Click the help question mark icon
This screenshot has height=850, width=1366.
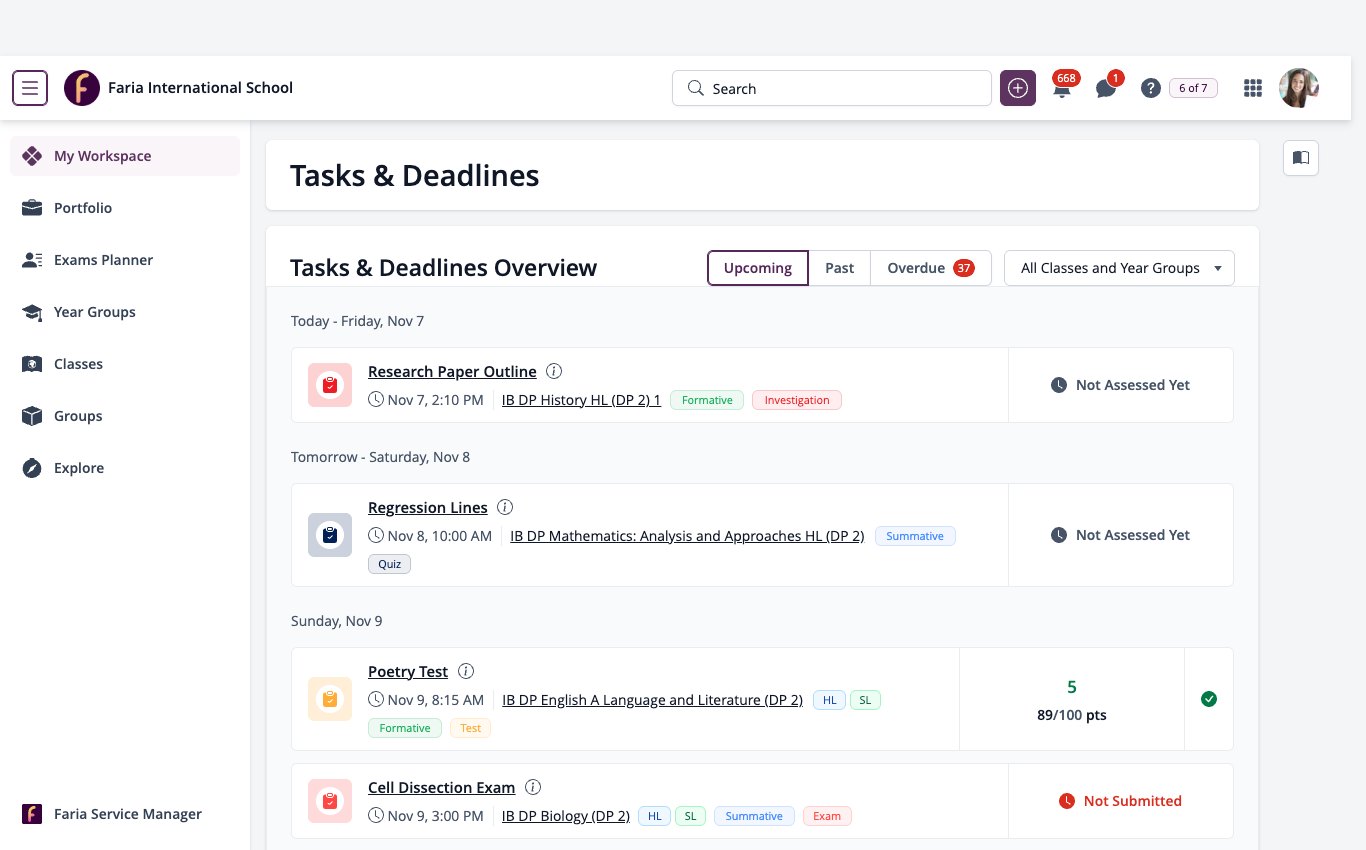pyautogui.click(x=1151, y=88)
